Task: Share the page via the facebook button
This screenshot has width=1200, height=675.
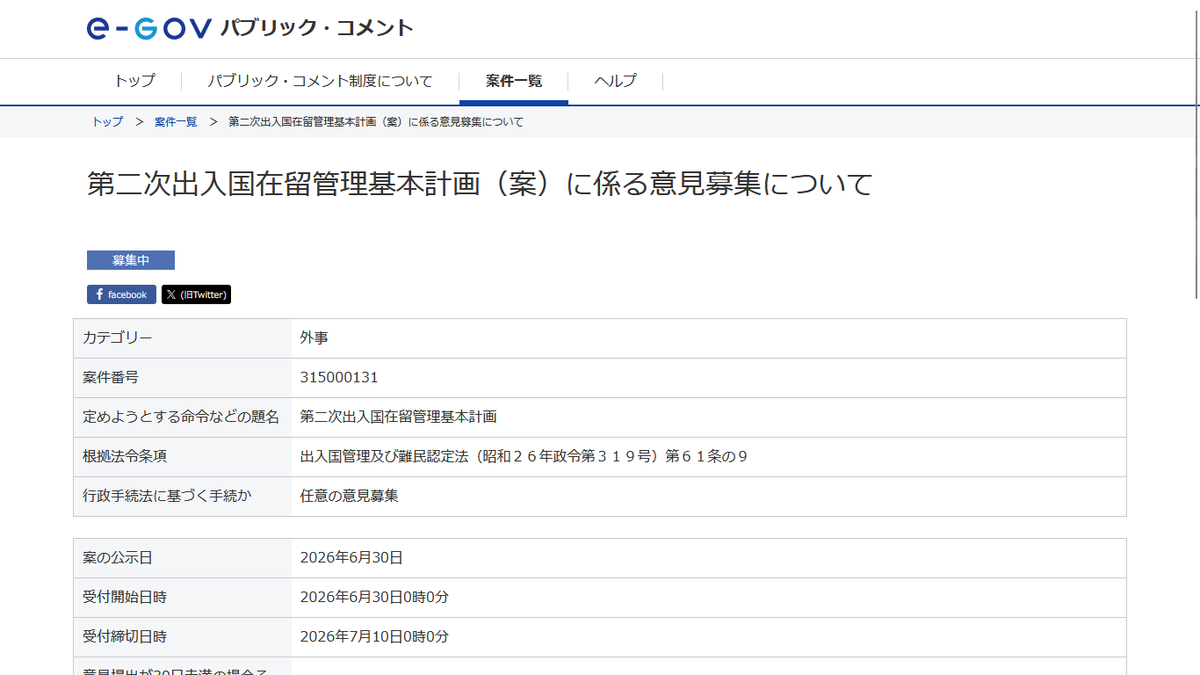Action: (121, 294)
